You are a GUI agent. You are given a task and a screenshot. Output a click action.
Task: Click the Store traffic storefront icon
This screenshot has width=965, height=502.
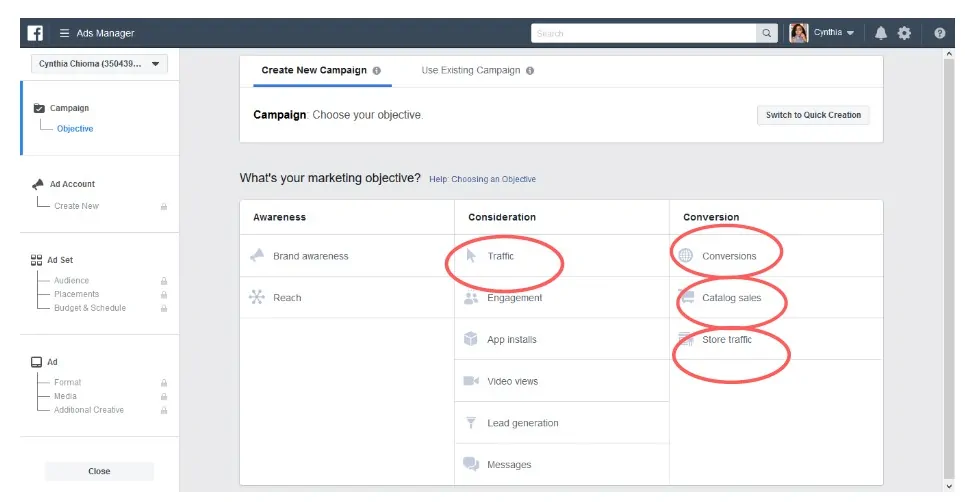[686, 339]
